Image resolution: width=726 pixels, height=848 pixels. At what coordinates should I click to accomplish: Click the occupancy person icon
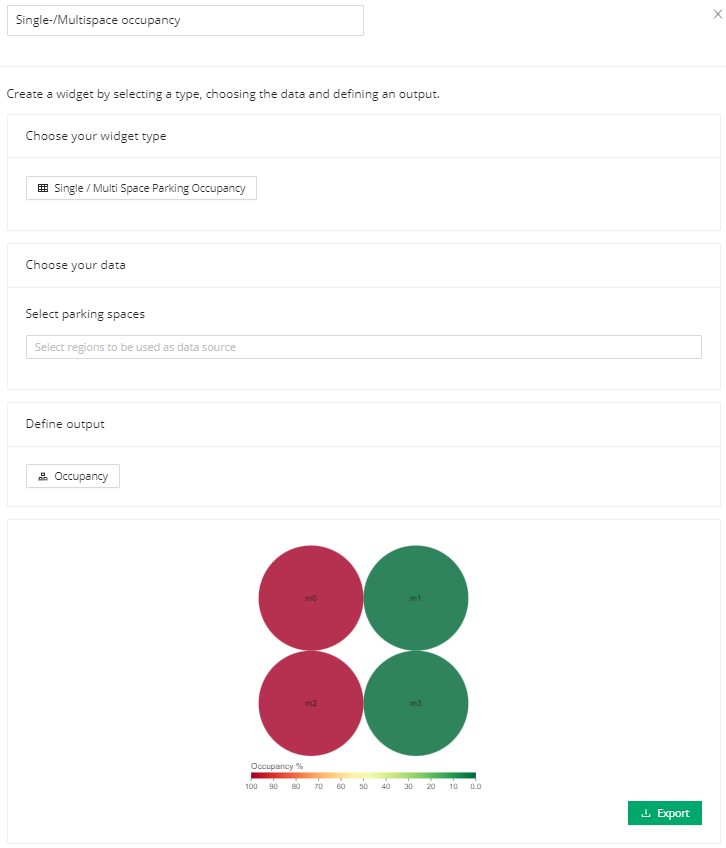pyautogui.click(x=43, y=476)
